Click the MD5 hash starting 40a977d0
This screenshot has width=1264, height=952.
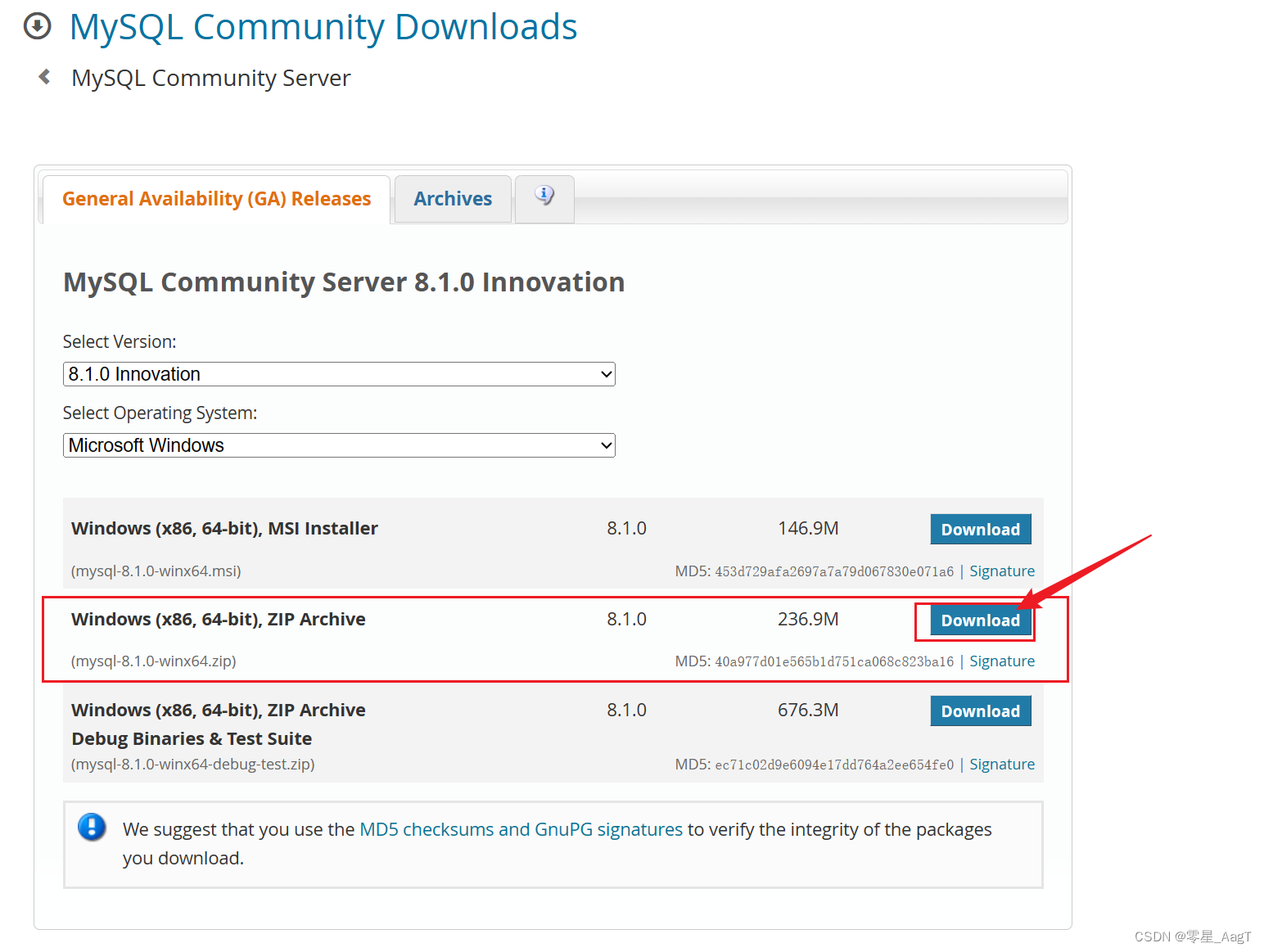click(834, 661)
